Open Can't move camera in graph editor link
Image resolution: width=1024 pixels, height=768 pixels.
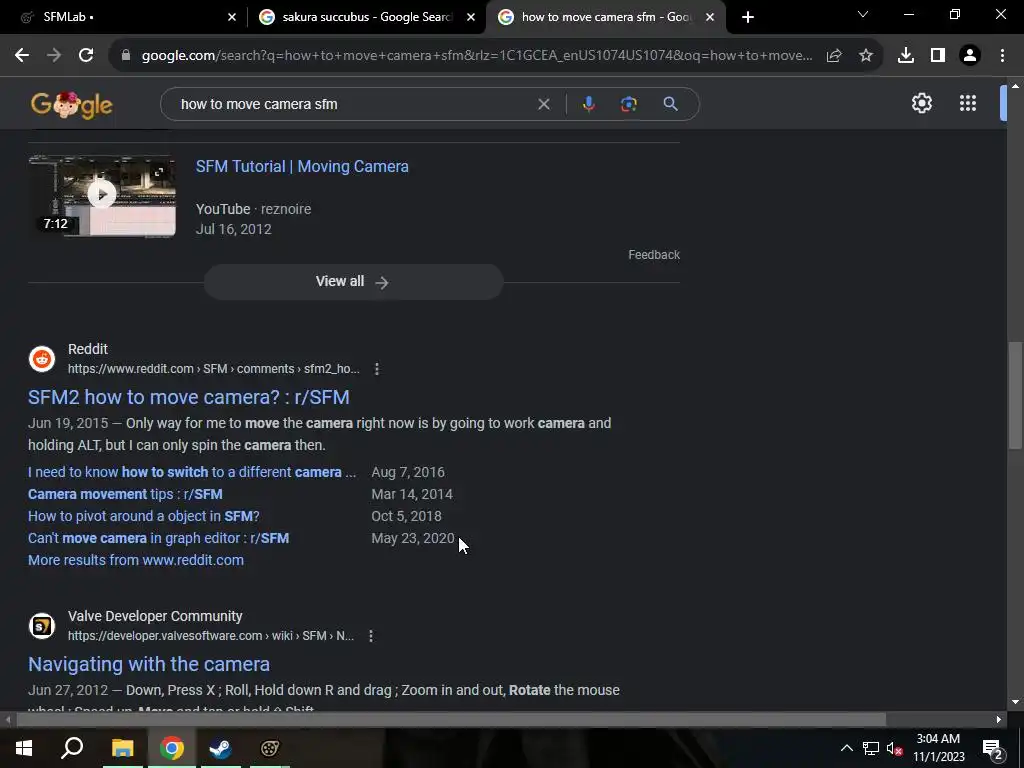[159, 538]
